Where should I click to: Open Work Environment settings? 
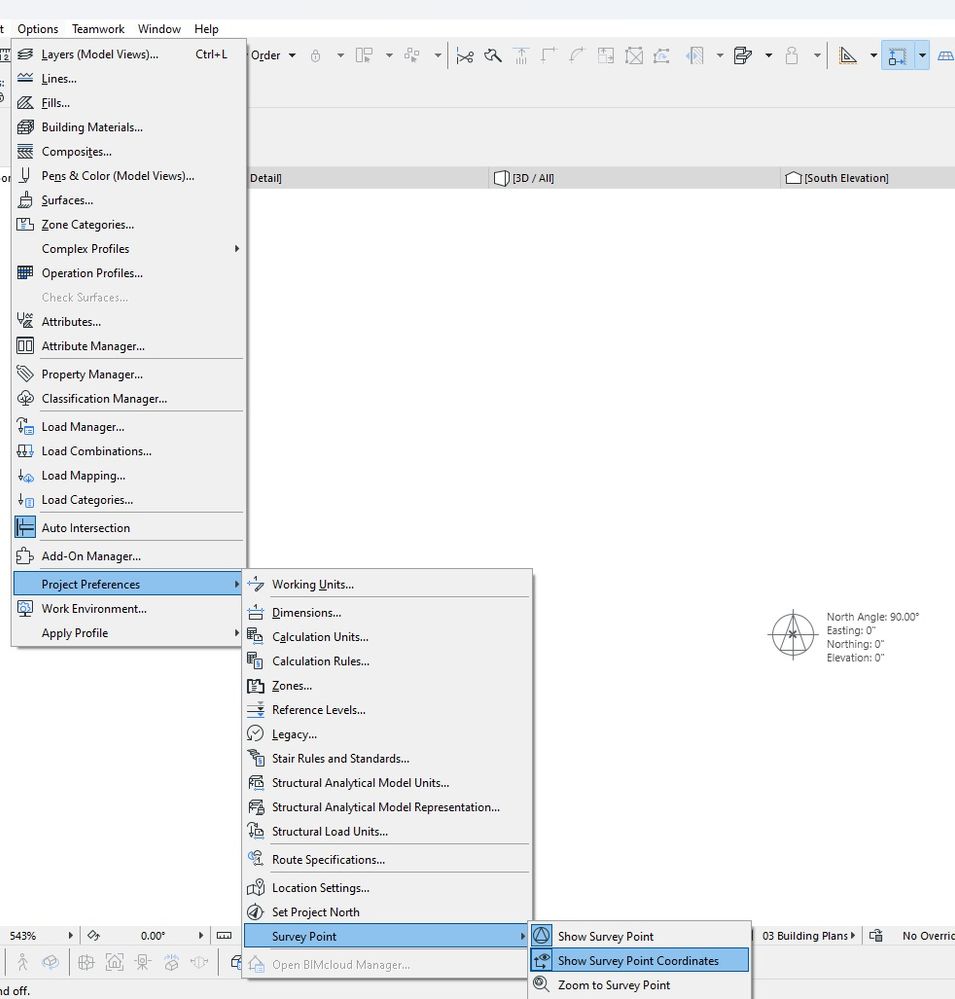click(128, 608)
